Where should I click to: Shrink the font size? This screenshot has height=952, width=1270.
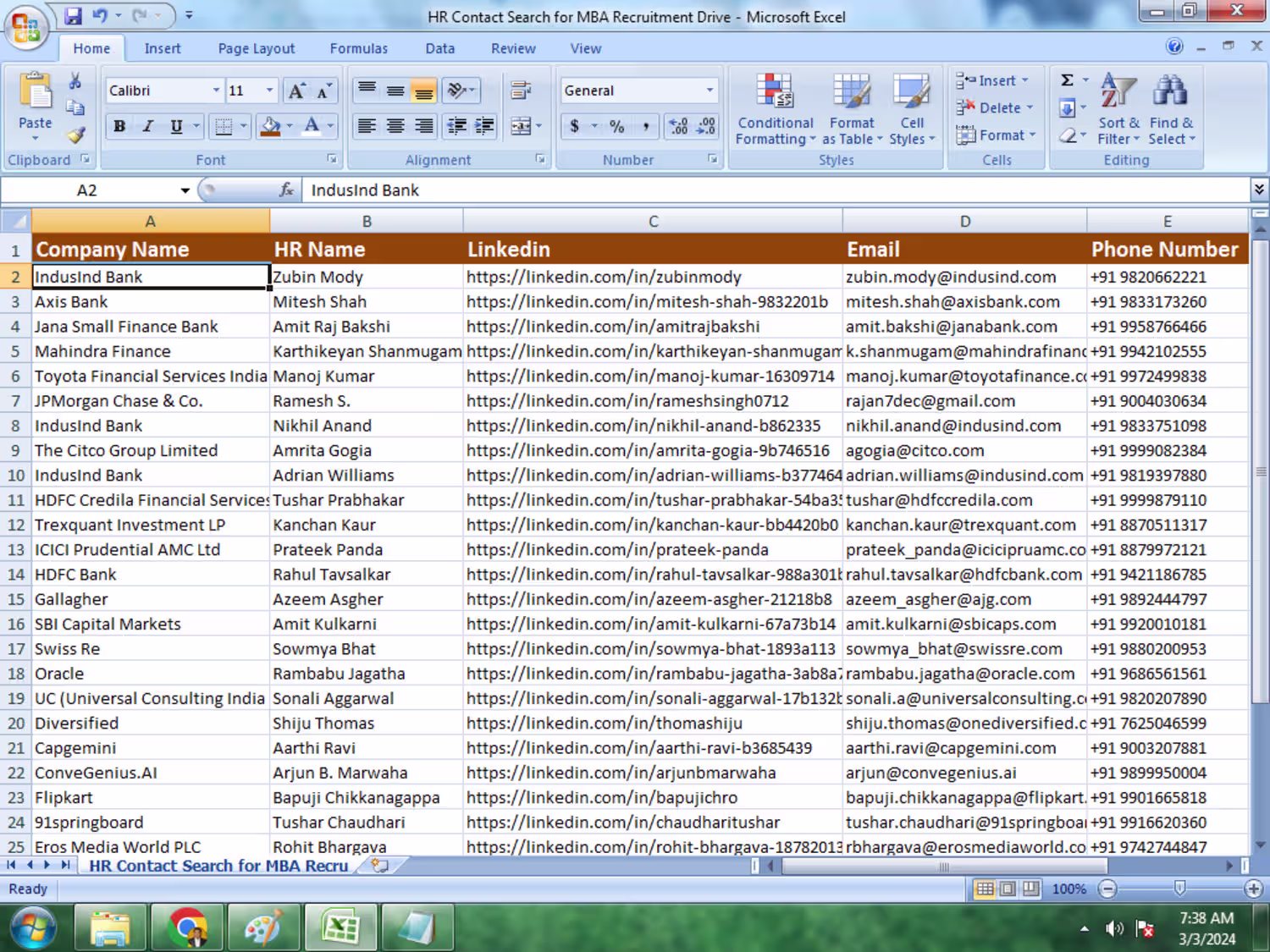tap(324, 91)
